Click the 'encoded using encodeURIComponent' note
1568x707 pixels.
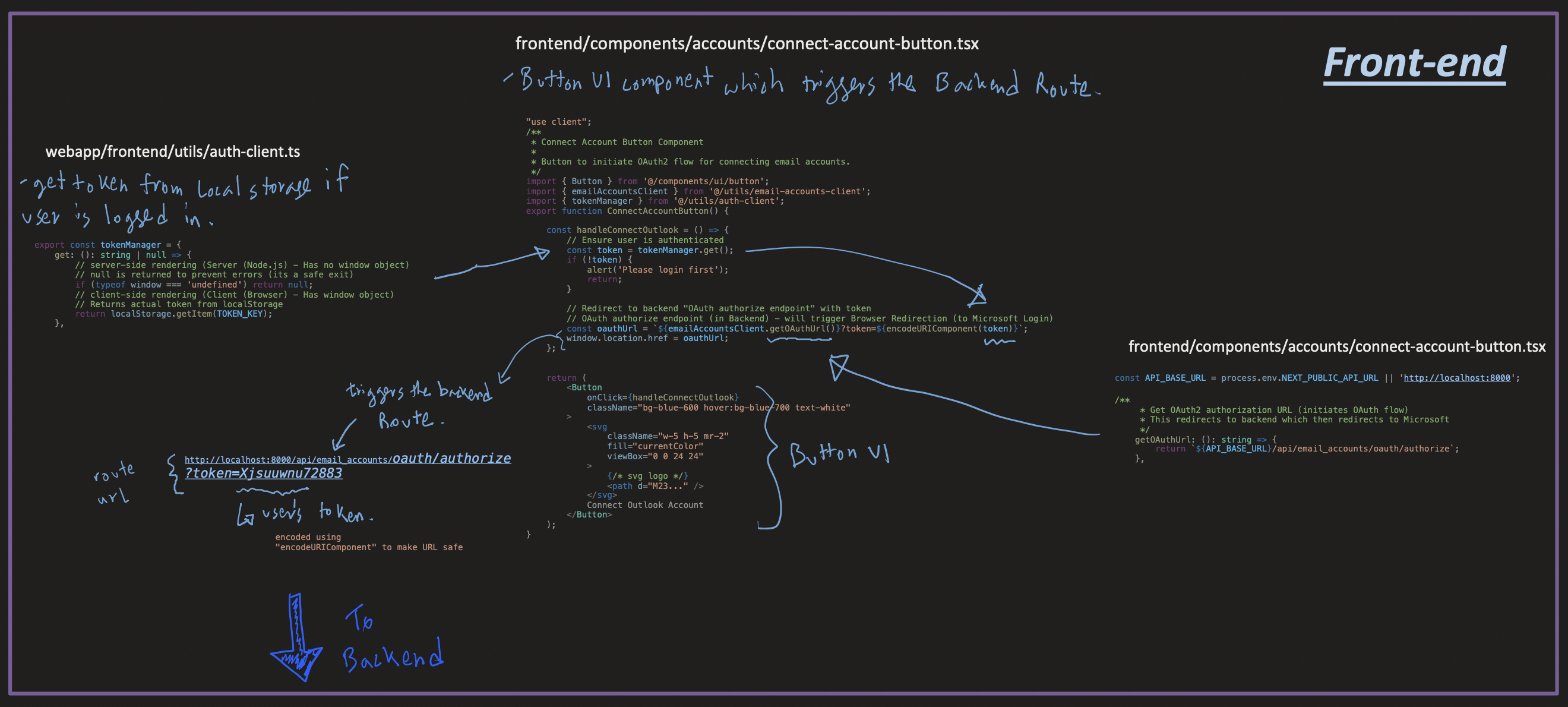[368, 542]
